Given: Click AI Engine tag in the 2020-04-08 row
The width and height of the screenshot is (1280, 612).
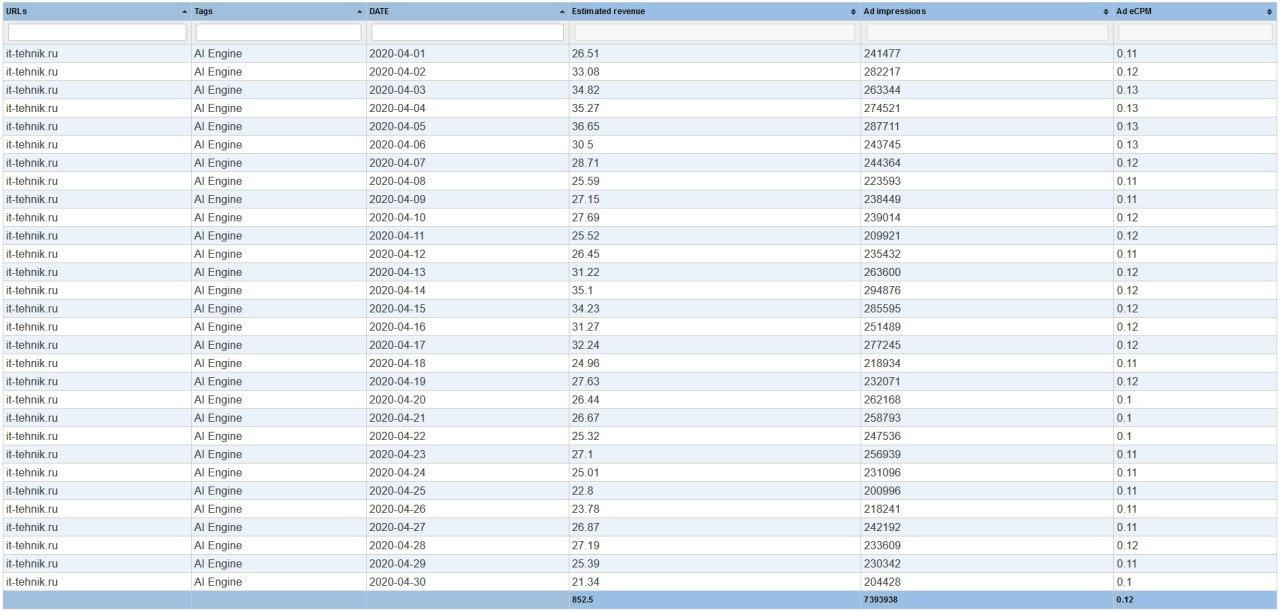Looking at the screenshot, I should pos(218,181).
